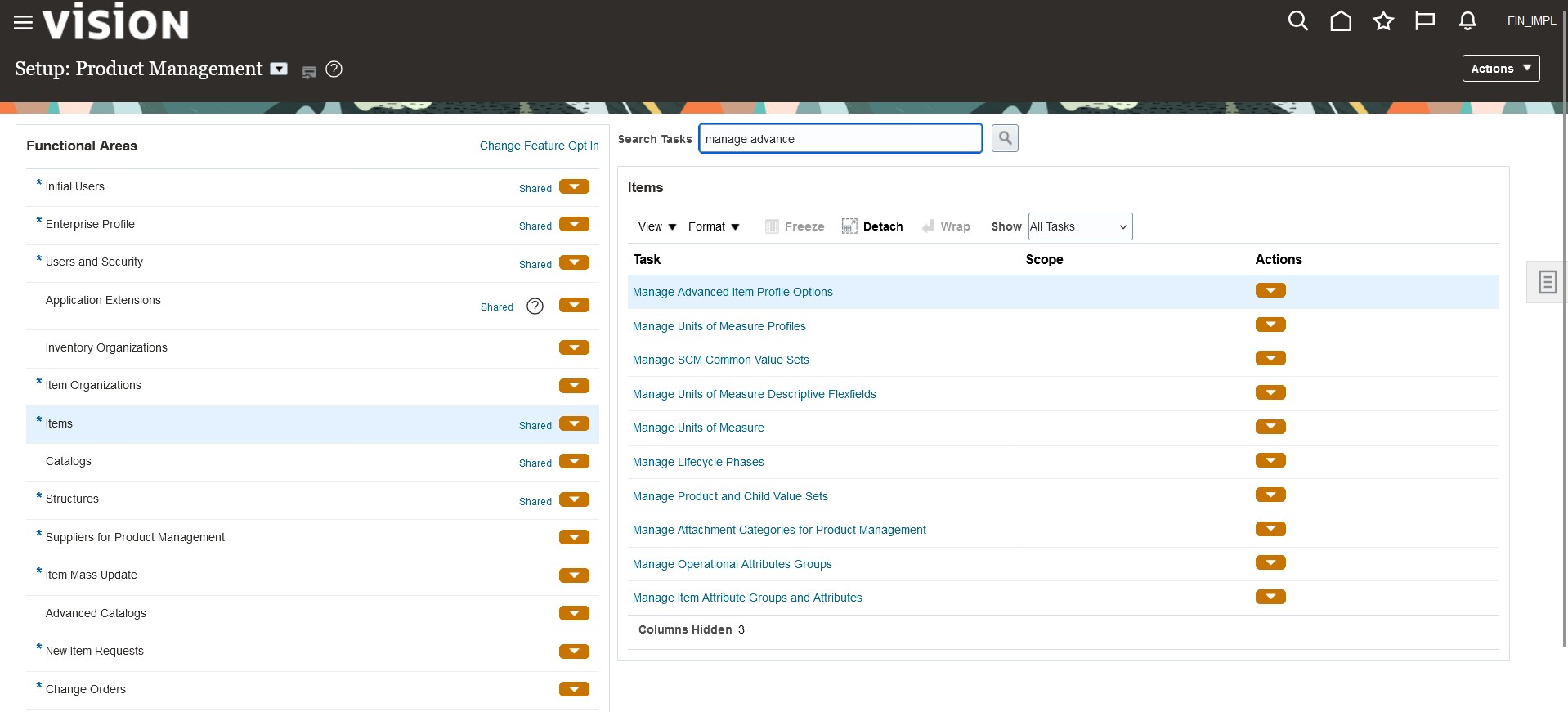Open the FIN_IMPL user menu

[x=1531, y=21]
